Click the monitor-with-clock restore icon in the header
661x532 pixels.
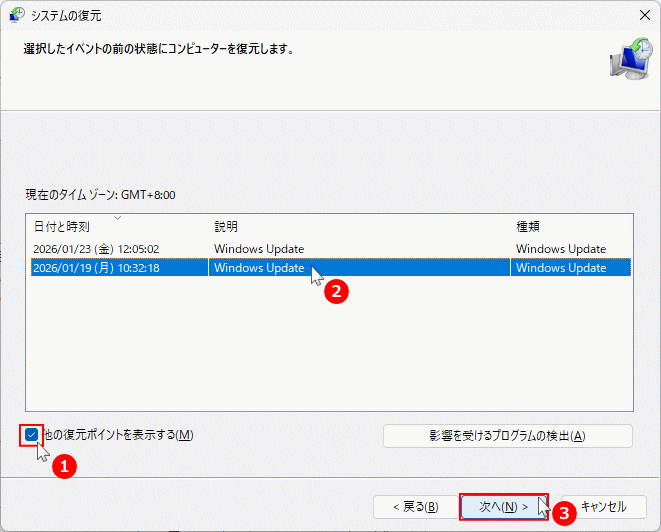631,59
